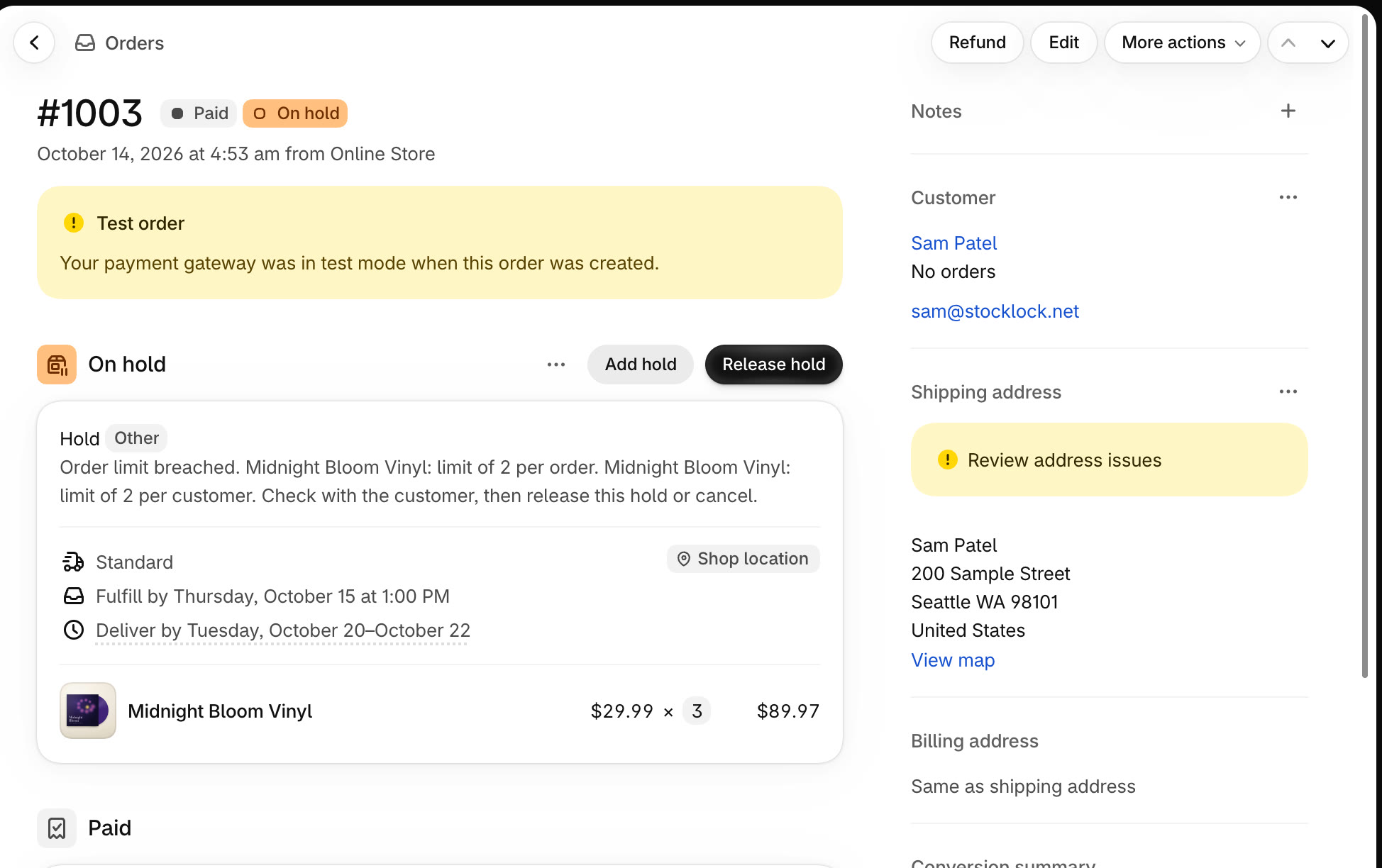1382x868 pixels.
Task: Click the Paid section receipt icon
Action: (x=57, y=828)
